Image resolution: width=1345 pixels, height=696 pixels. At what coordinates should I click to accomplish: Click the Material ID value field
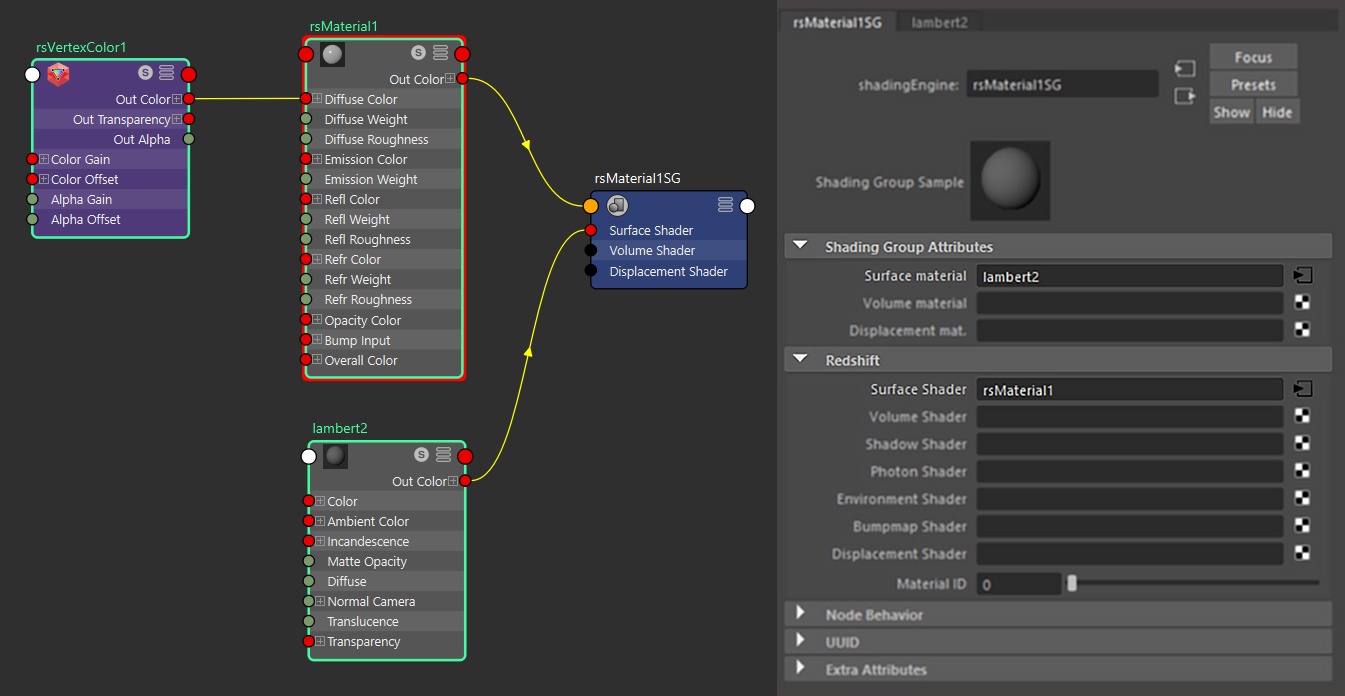click(x=1018, y=584)
